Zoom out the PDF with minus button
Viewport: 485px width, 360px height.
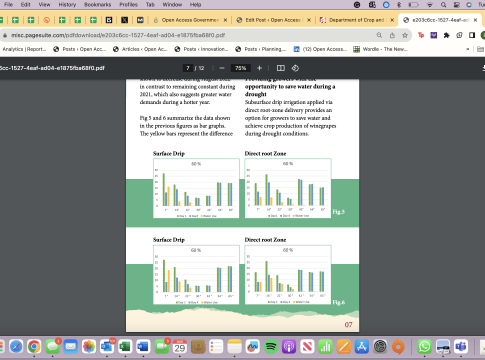222,68
